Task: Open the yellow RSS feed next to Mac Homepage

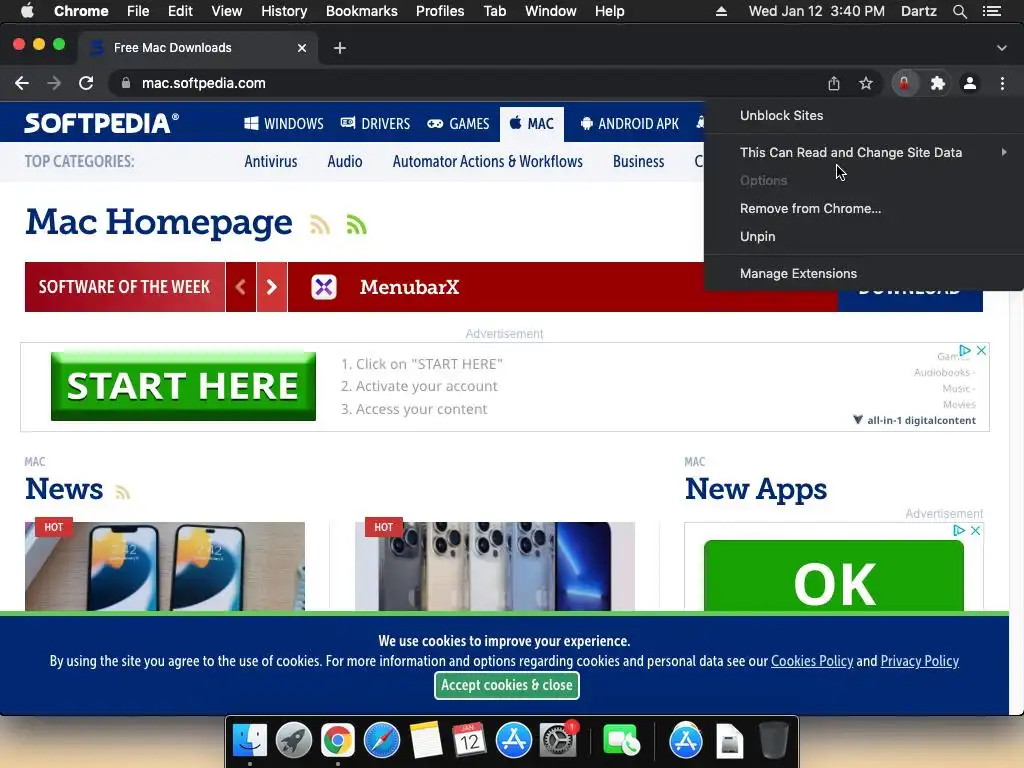Action: pos(320,225)
